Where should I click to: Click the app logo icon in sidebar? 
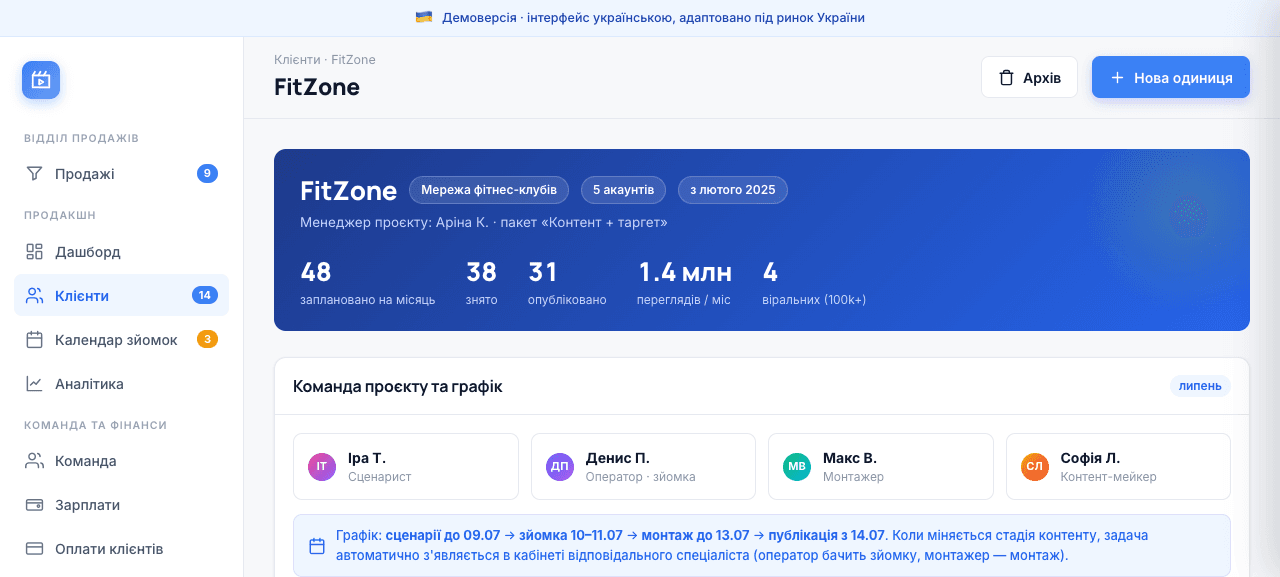[41, 80]
